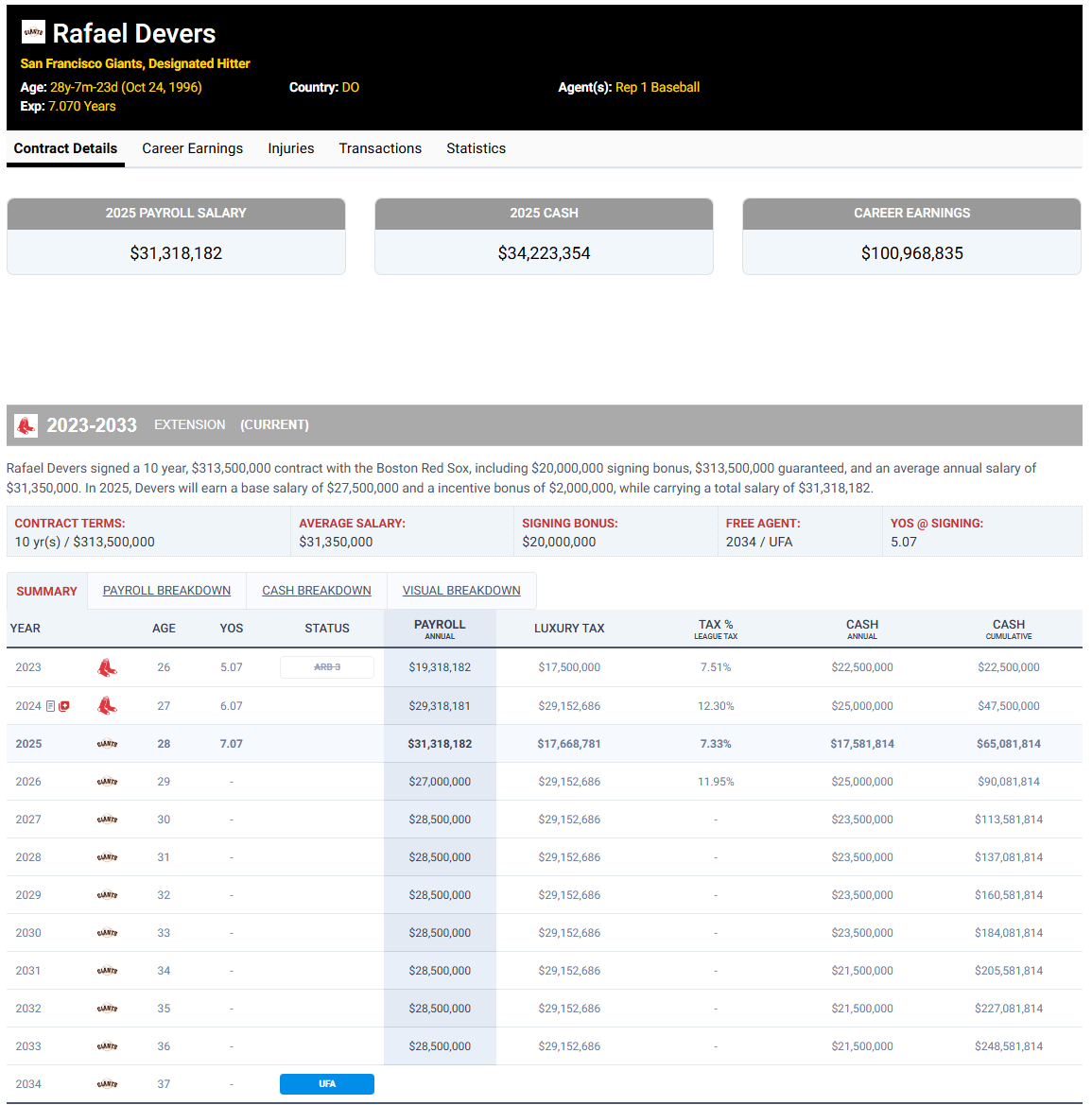Open the VISUAL BREAKDOWN tab
The width and height of the screenshot is (1092, 1105).
pos(461,591)
